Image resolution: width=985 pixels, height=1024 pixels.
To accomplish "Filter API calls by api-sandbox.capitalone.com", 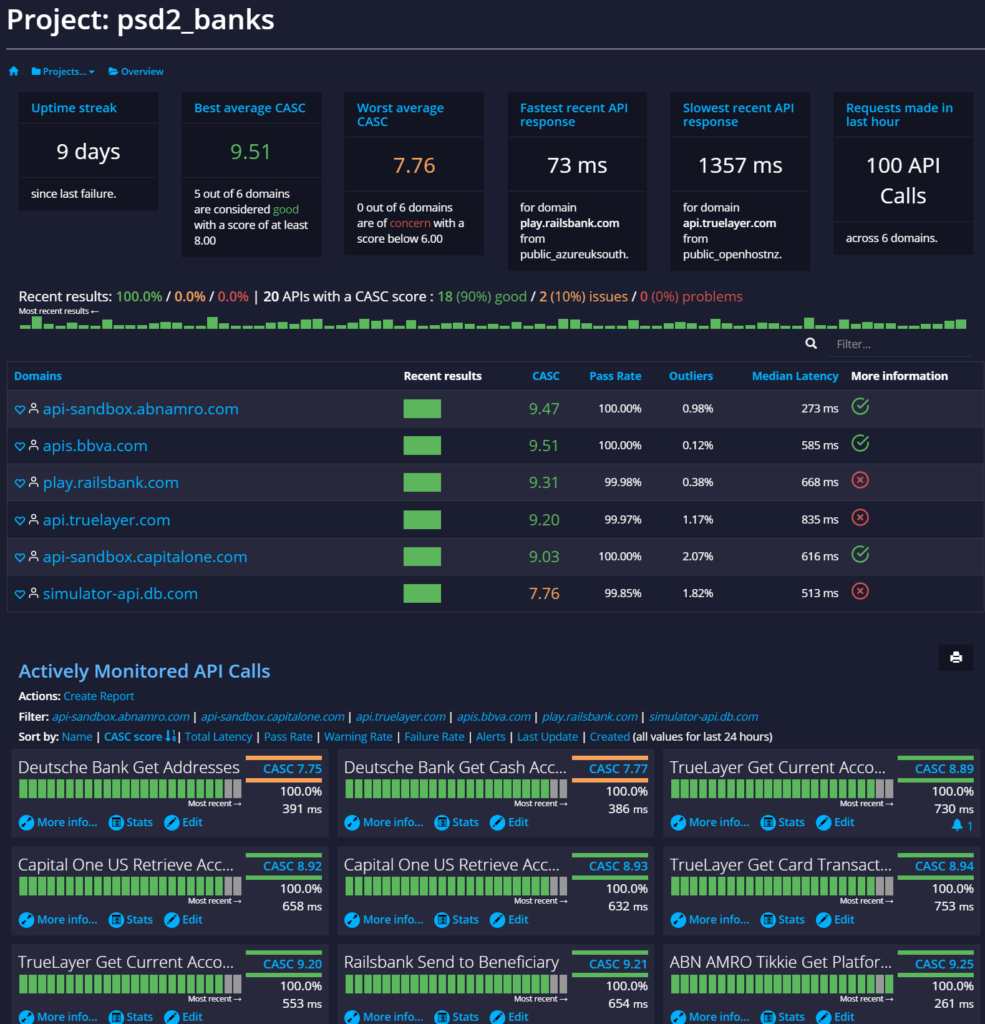I will (272, 717).
